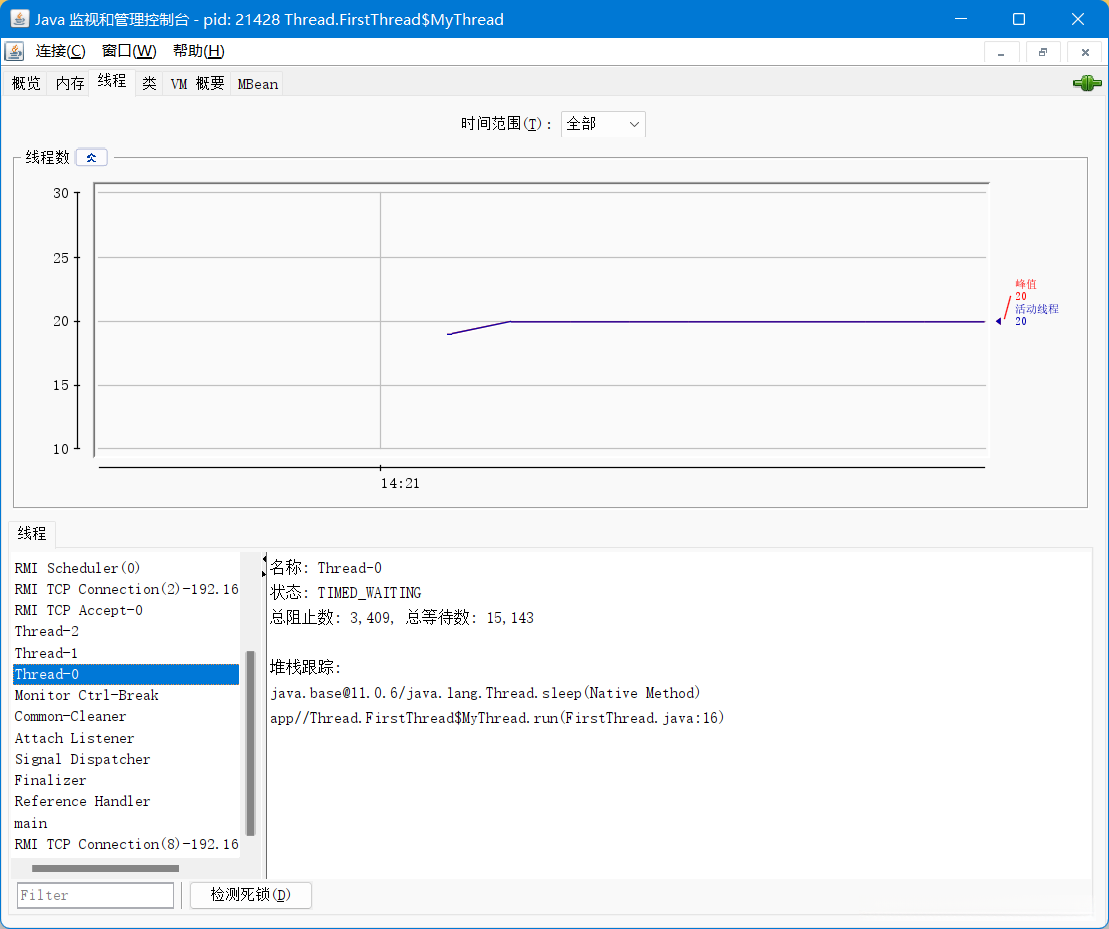
Task: Select Thread-1 in the thread list
Action: [x=46, y=653]
